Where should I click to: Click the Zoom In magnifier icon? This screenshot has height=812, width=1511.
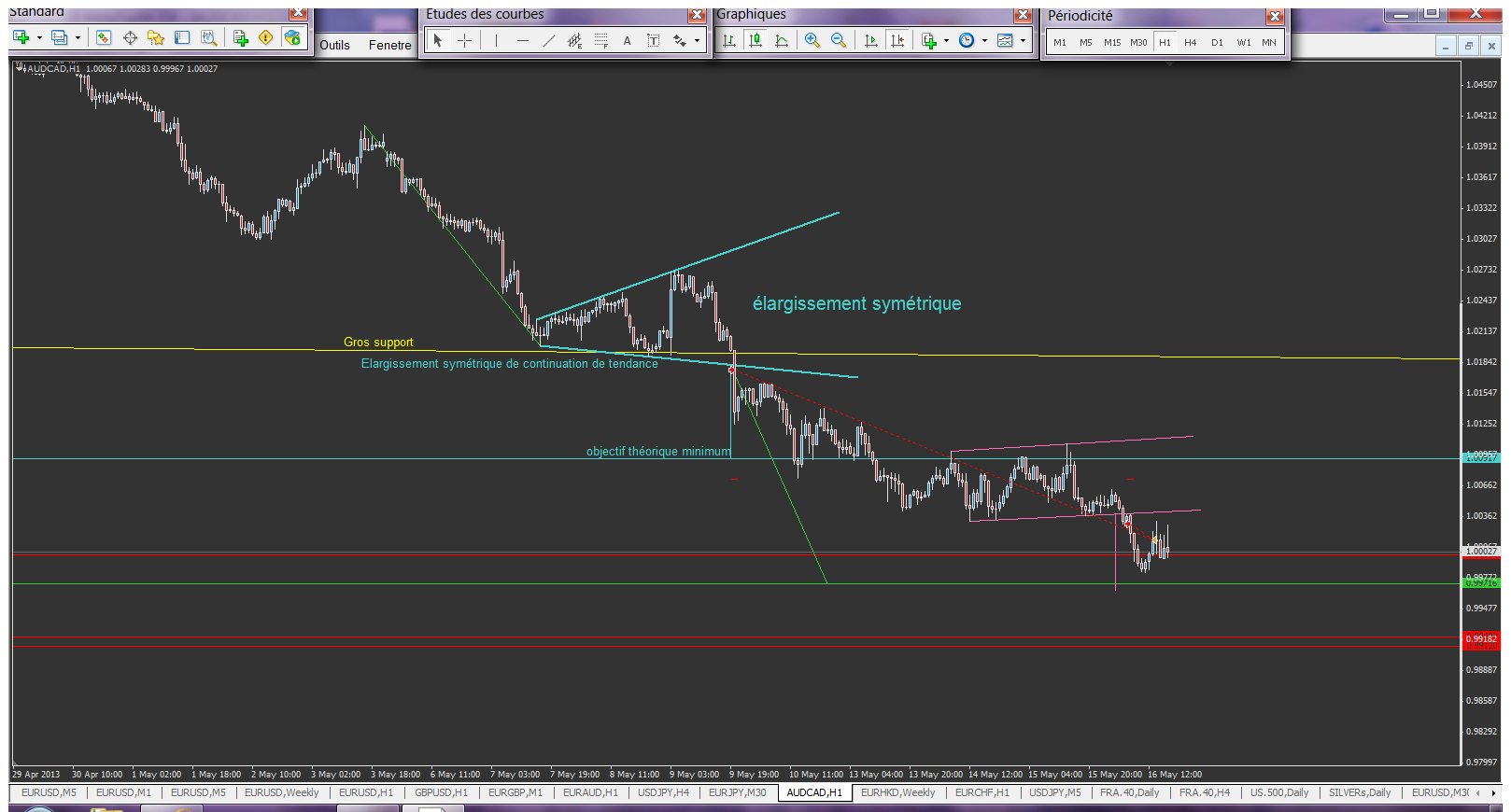coord(812,40)
